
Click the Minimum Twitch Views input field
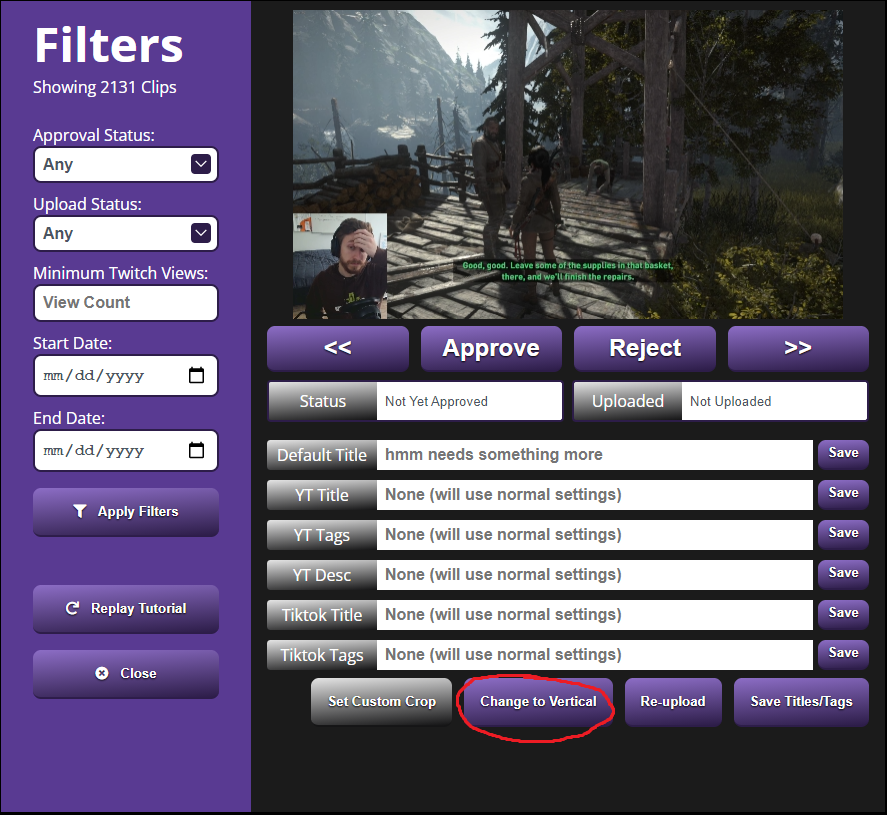[126, 303]
